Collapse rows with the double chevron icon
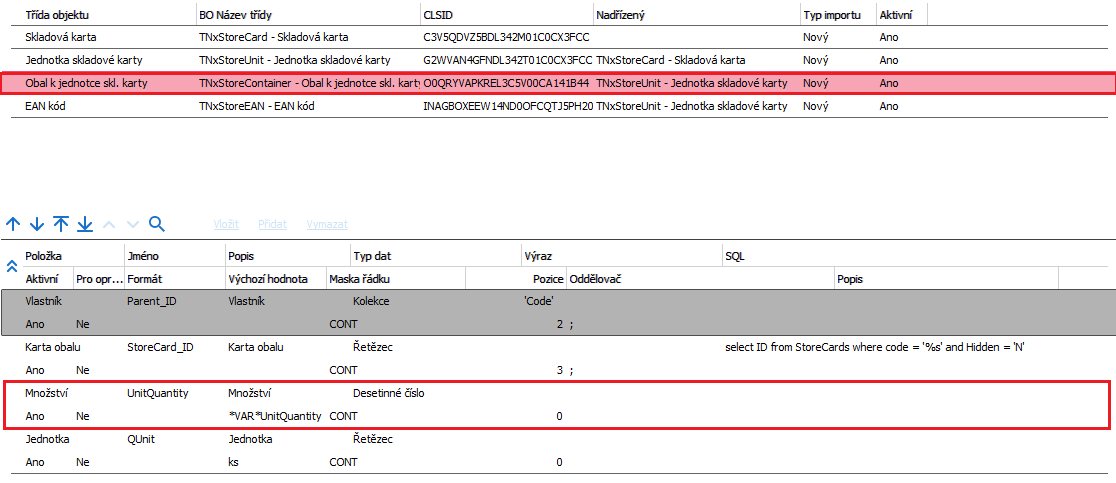Viewport: 1116px width, 483px height. pos(12,267)
